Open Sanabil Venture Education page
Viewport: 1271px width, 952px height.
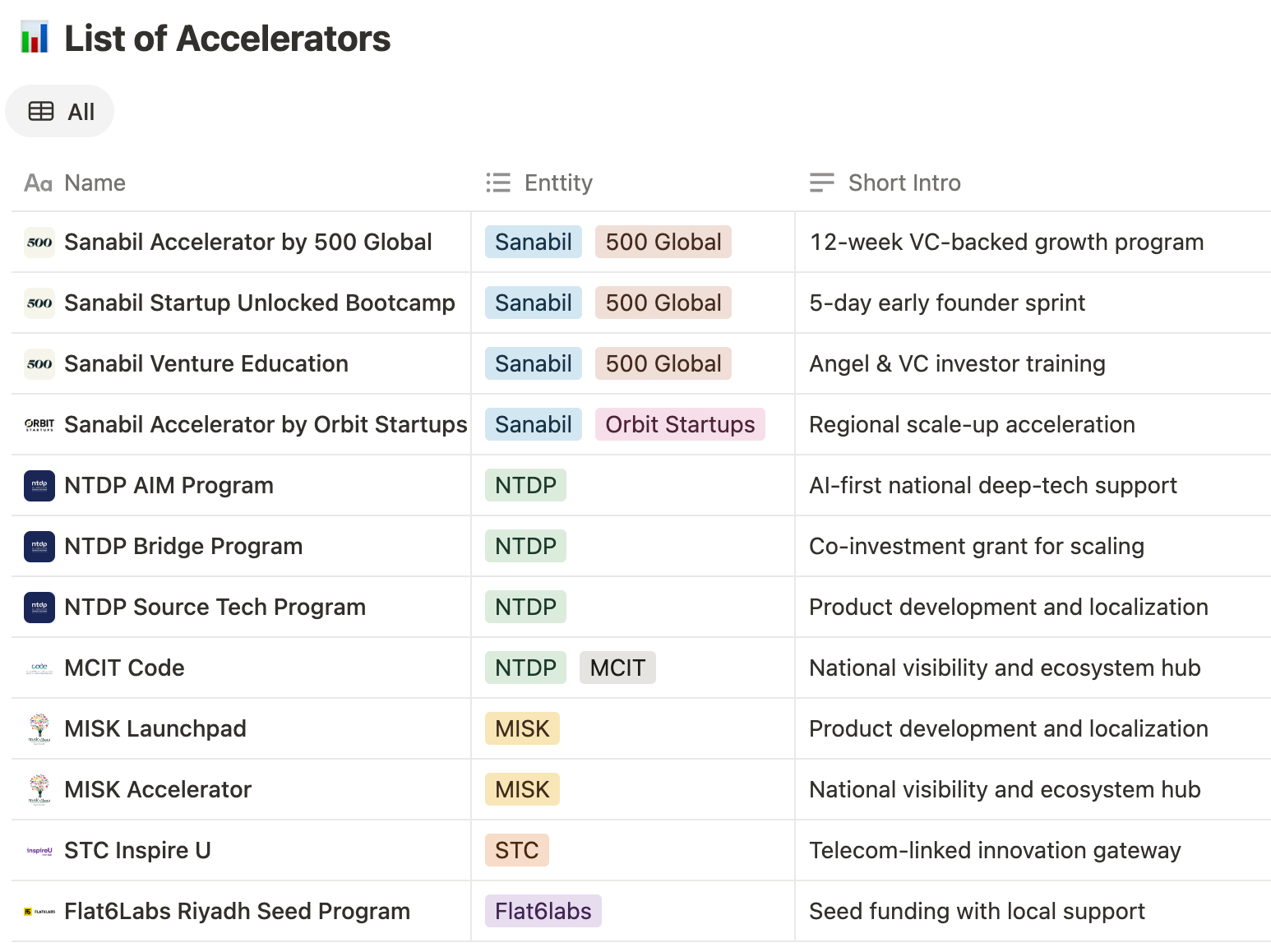point(206,364)
